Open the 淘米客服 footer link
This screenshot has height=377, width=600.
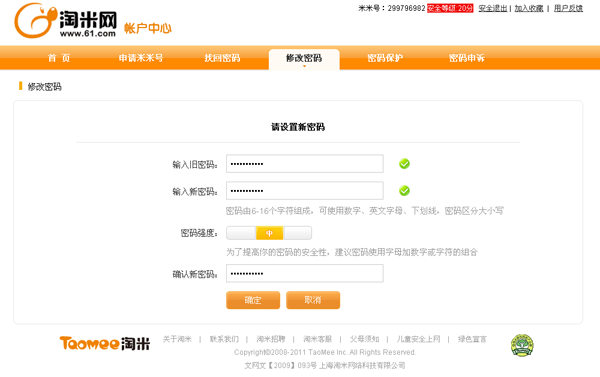click(318, 339)
